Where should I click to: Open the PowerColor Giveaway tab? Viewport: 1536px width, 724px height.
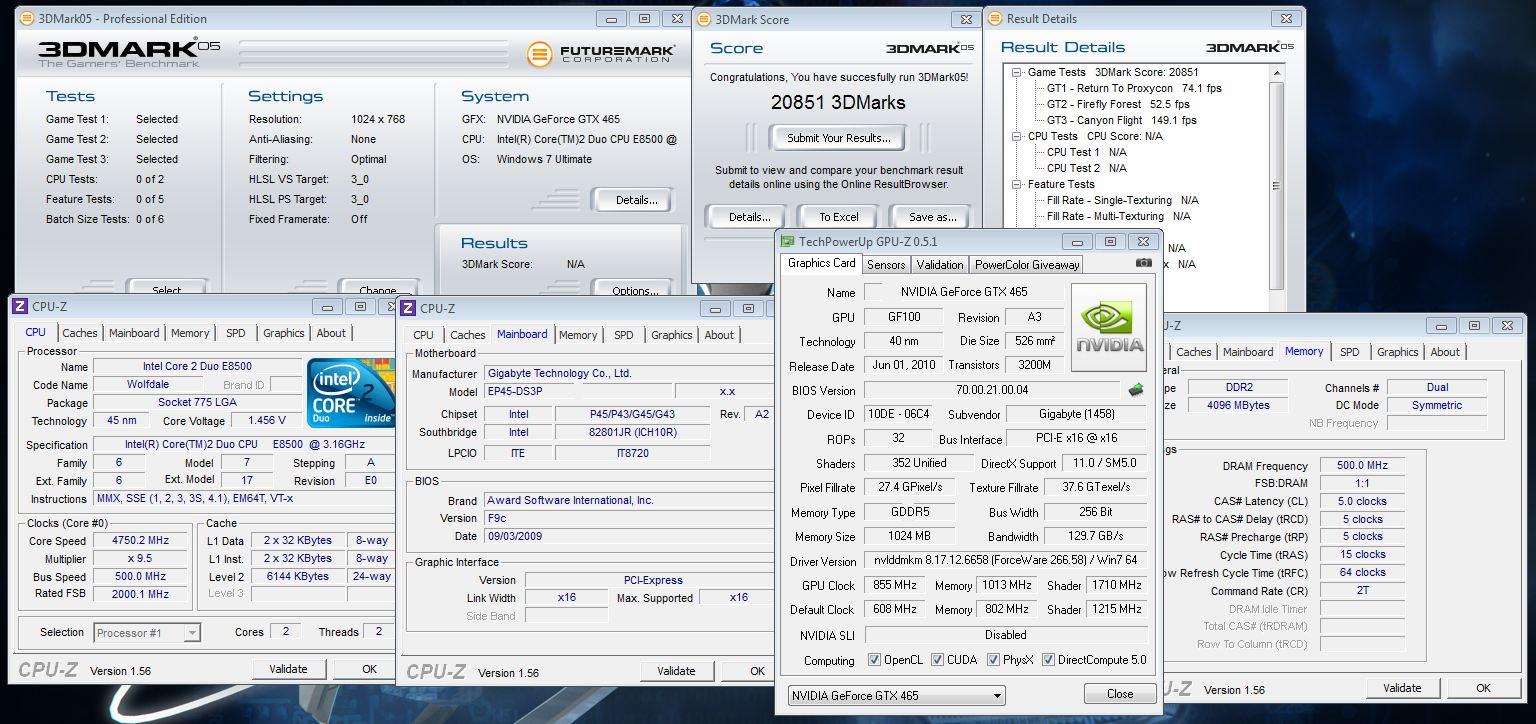tap(1027, 265)
